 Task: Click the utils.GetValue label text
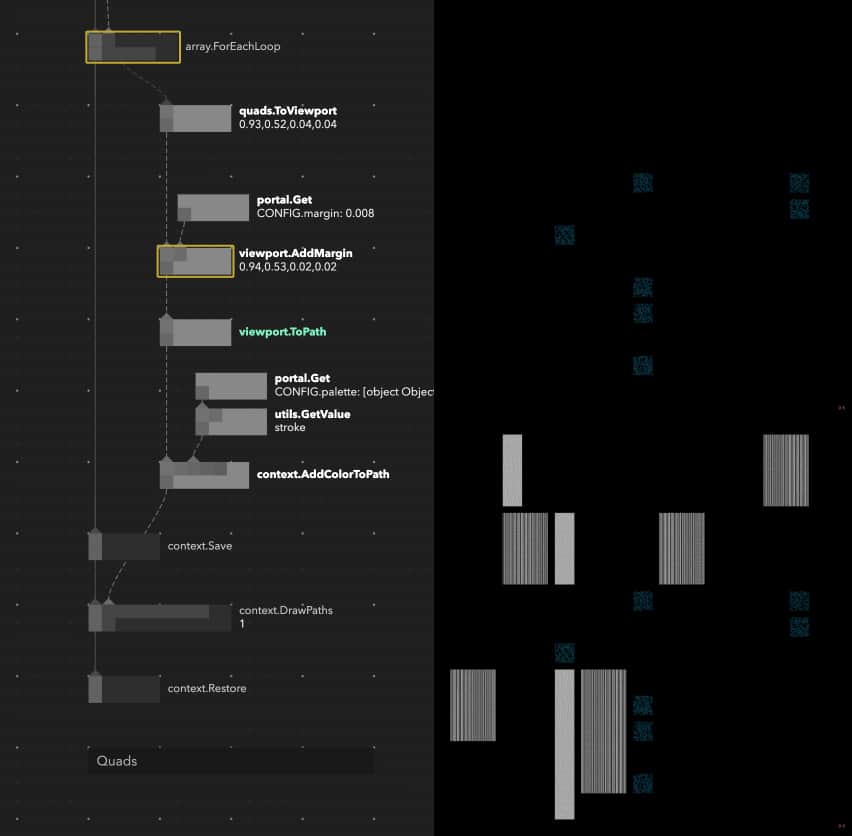312,414
